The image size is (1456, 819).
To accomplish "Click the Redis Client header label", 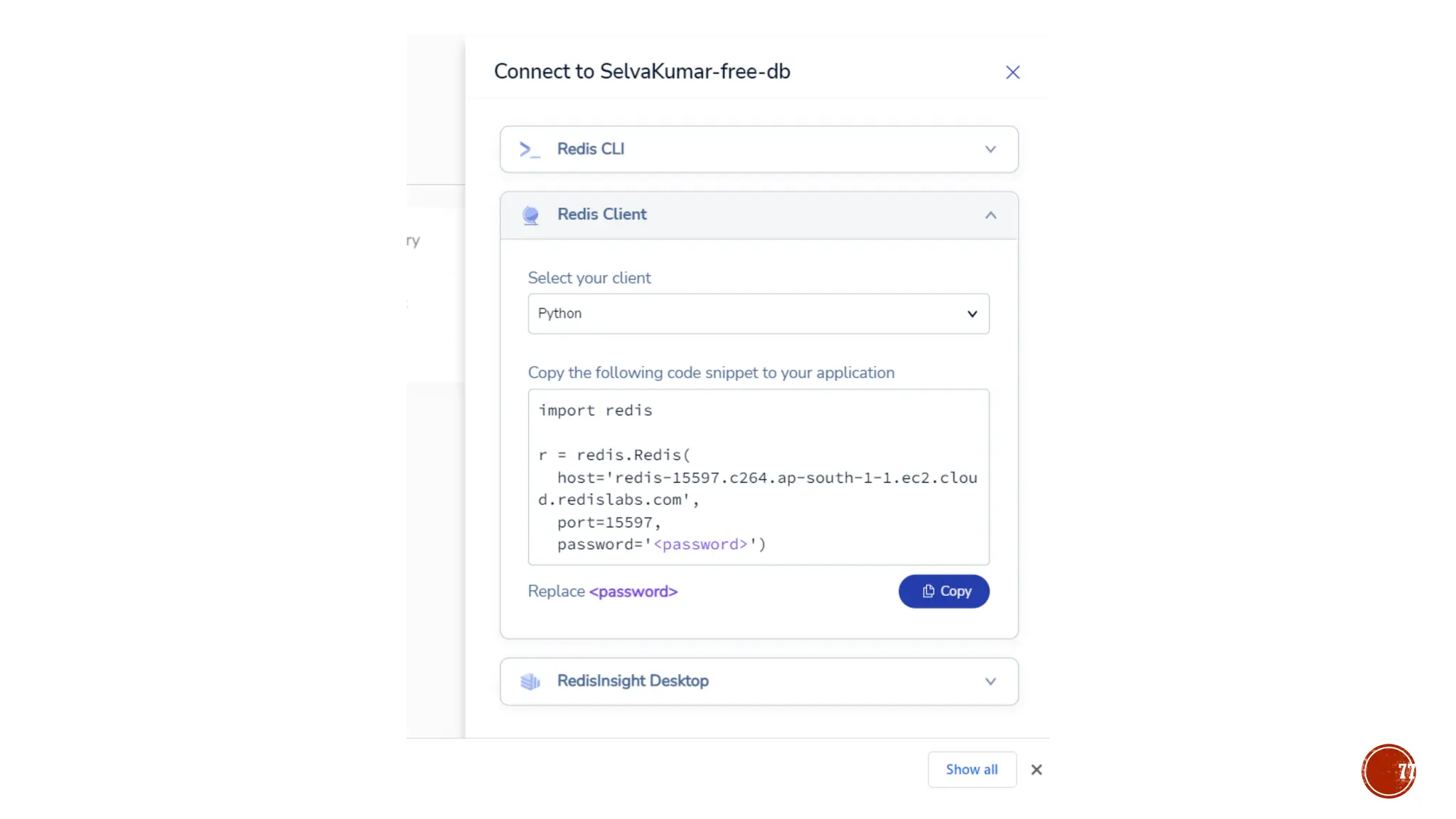I will 601,215.
